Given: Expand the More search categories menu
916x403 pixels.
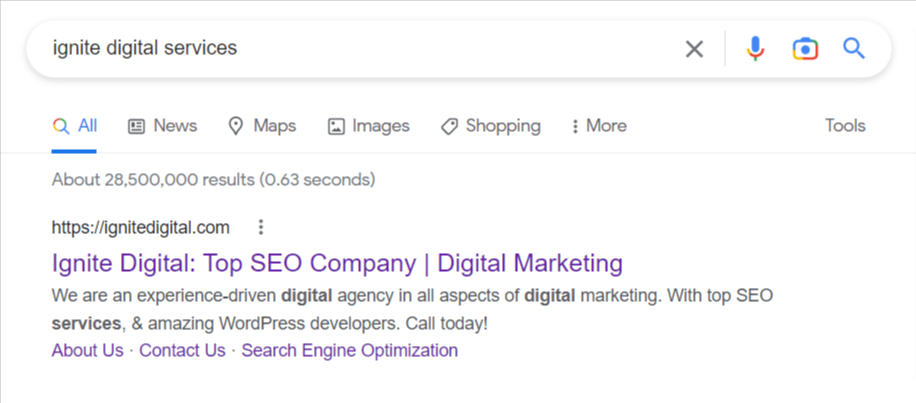Looking at the screenshot, I should [x=598, y=126].
